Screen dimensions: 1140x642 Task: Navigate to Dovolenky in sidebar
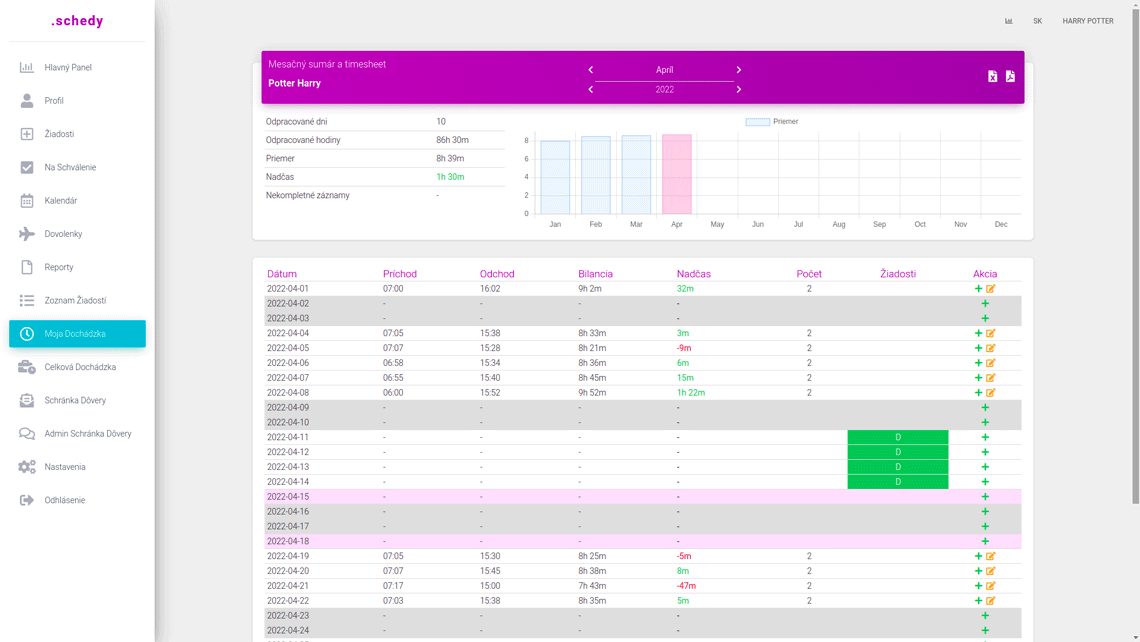coord(63,234)
